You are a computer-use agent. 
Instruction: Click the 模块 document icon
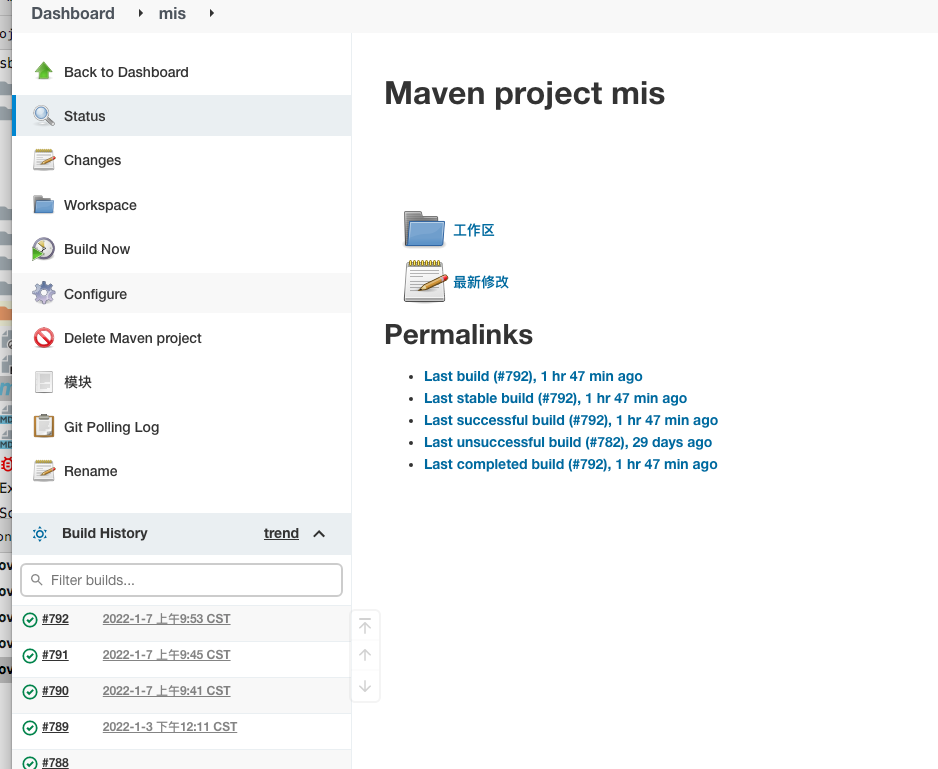point(44,382)
